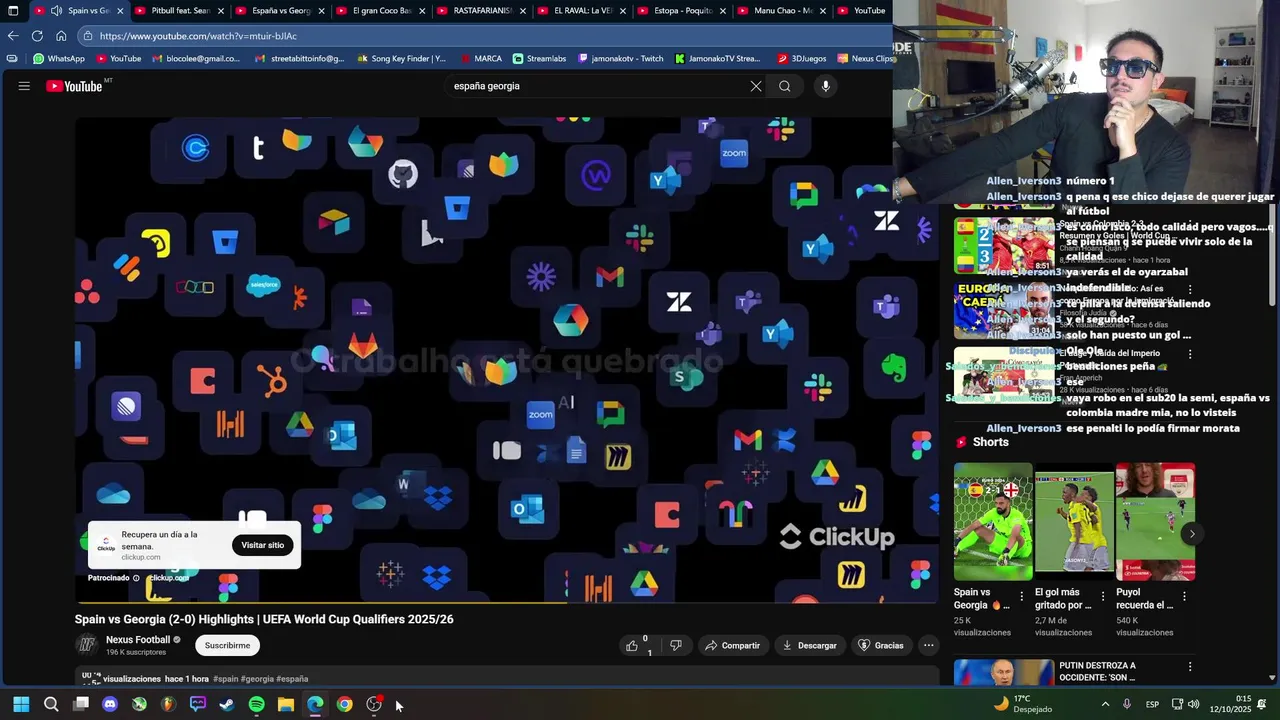Image resolution: width=1280 pixels, height=720 pixels.
Task: Clear the 'españa georgia' search text
Action: tap(756, 86)
